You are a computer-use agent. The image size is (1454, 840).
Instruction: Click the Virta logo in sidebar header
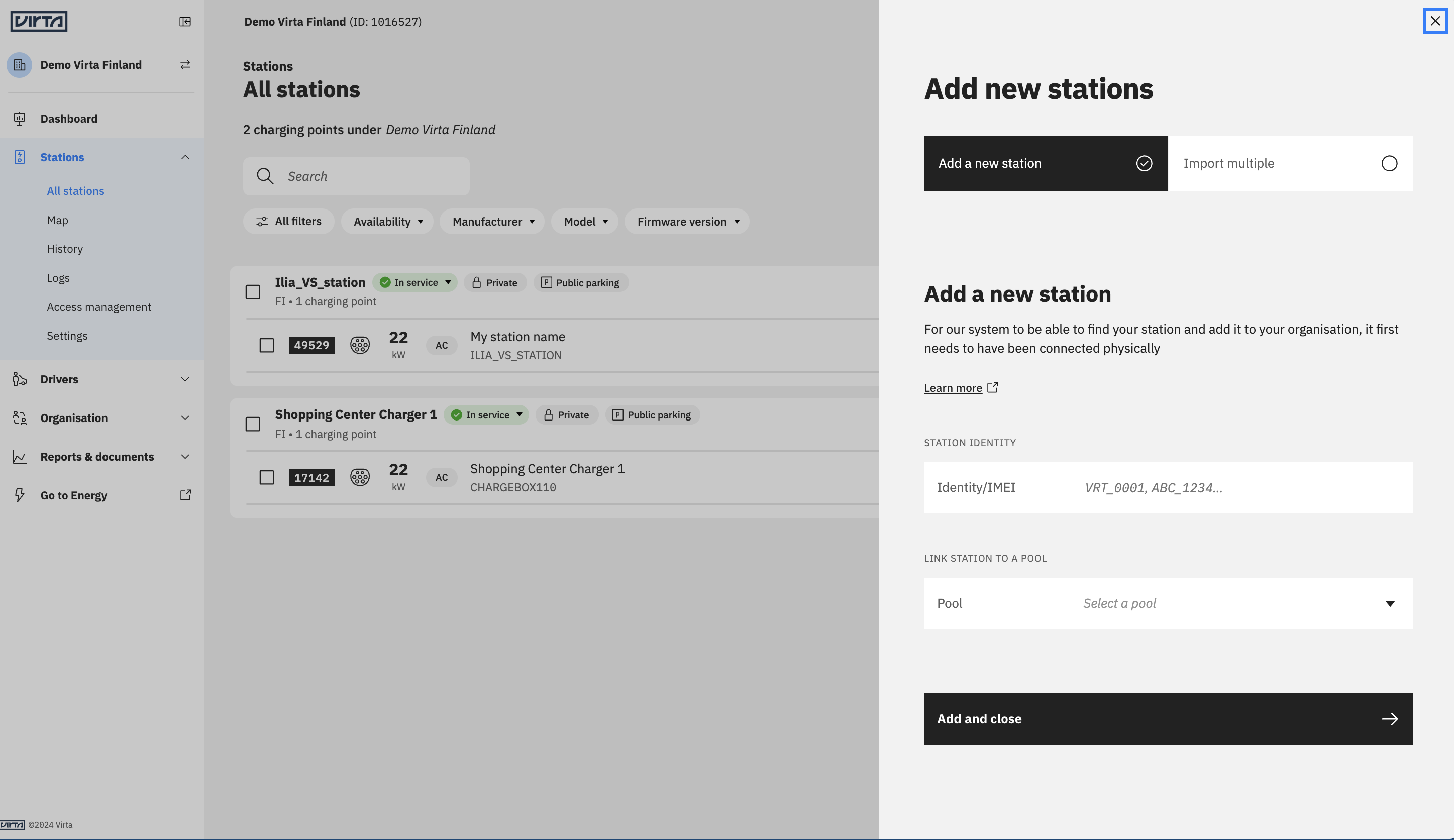[39, 21]
